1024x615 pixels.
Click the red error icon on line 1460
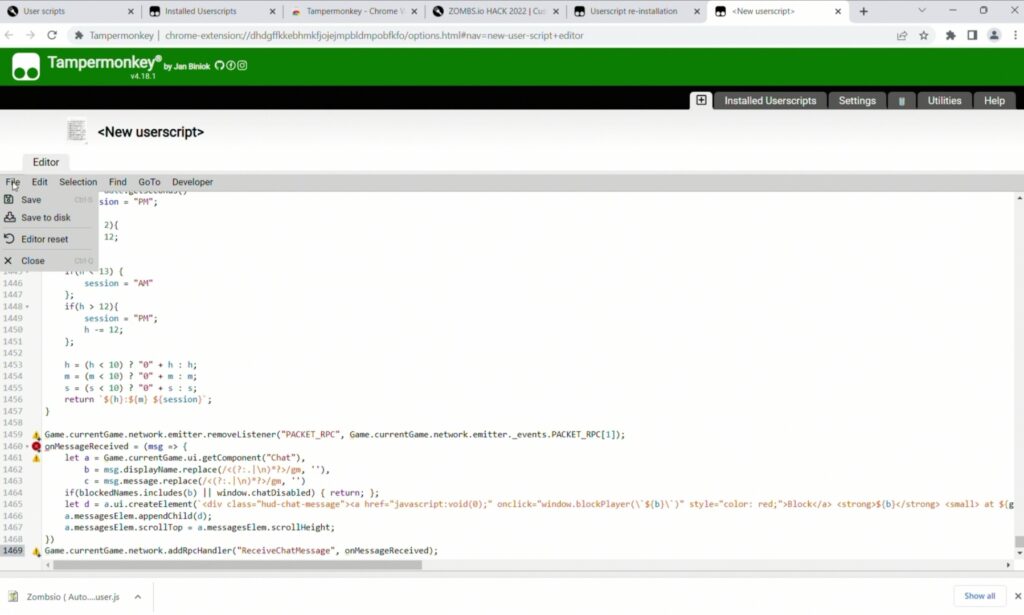pos(37,447)
